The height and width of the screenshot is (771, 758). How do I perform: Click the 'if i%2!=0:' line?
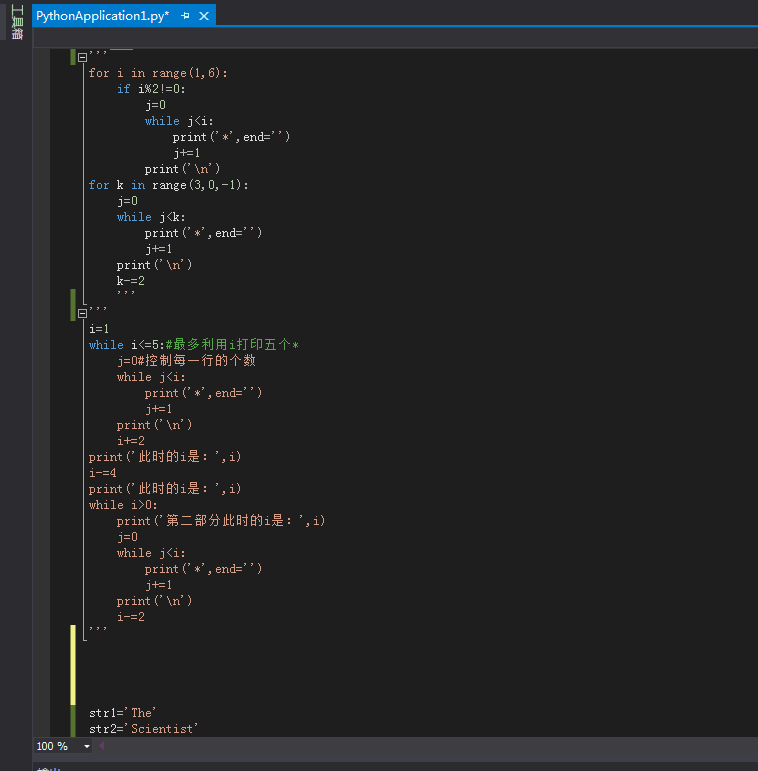[x=151, y=89]
